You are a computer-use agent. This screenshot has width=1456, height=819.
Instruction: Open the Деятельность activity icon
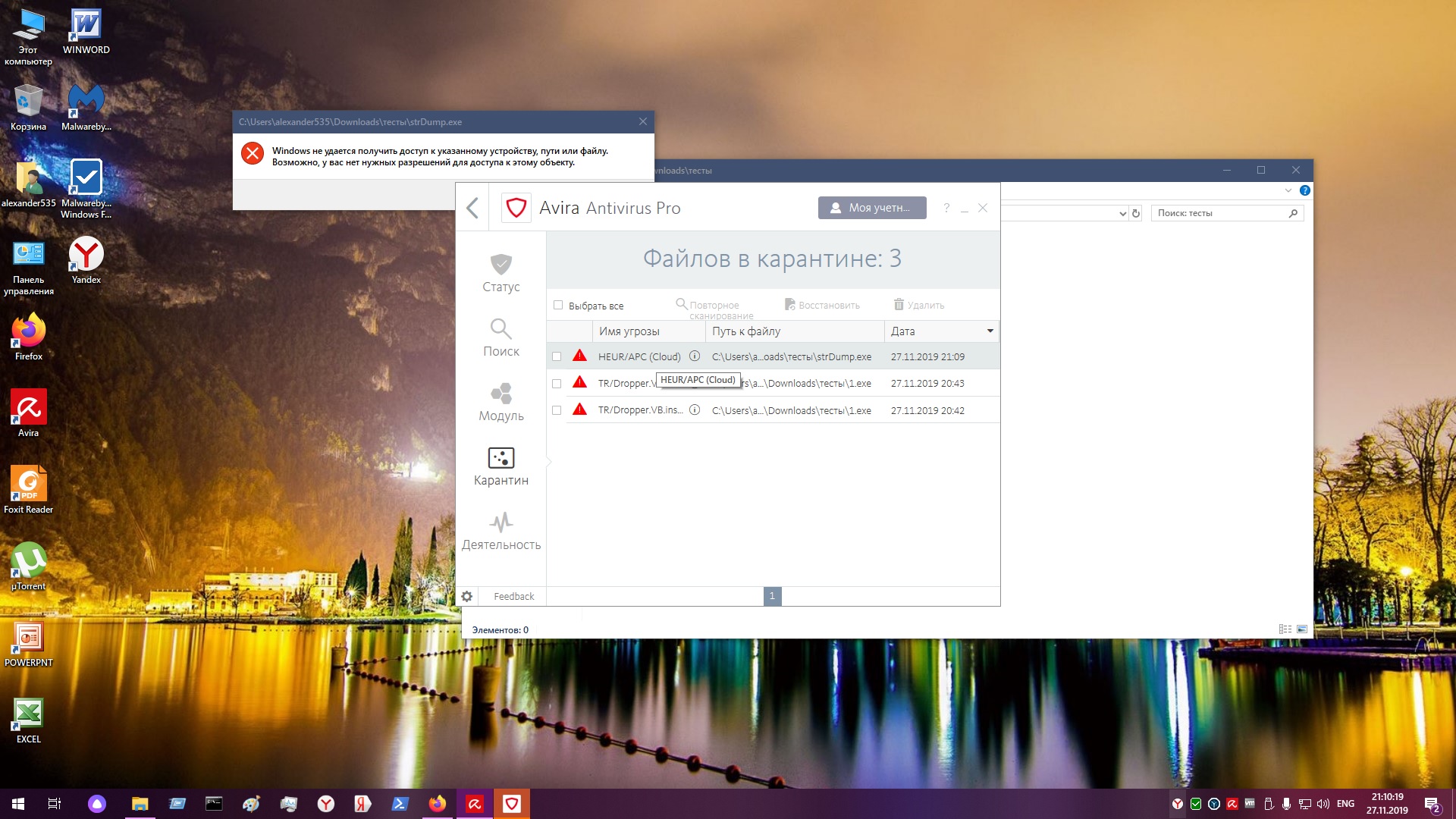[x=500, y=522]
